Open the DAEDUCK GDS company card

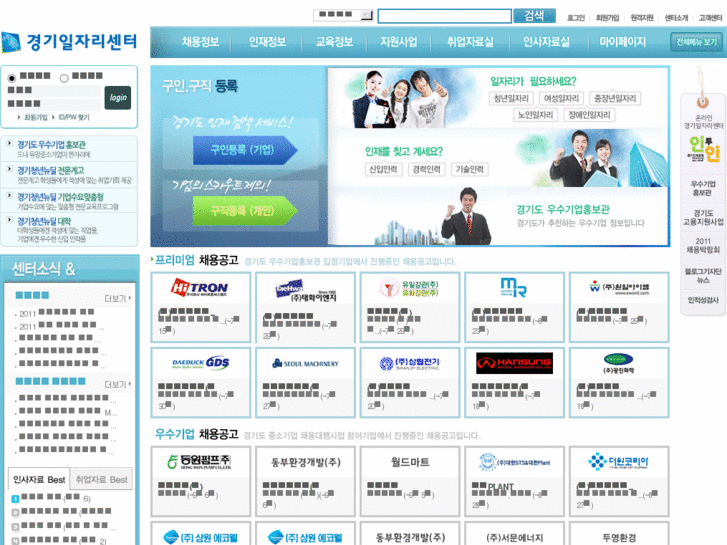click(x=200, y=383)
